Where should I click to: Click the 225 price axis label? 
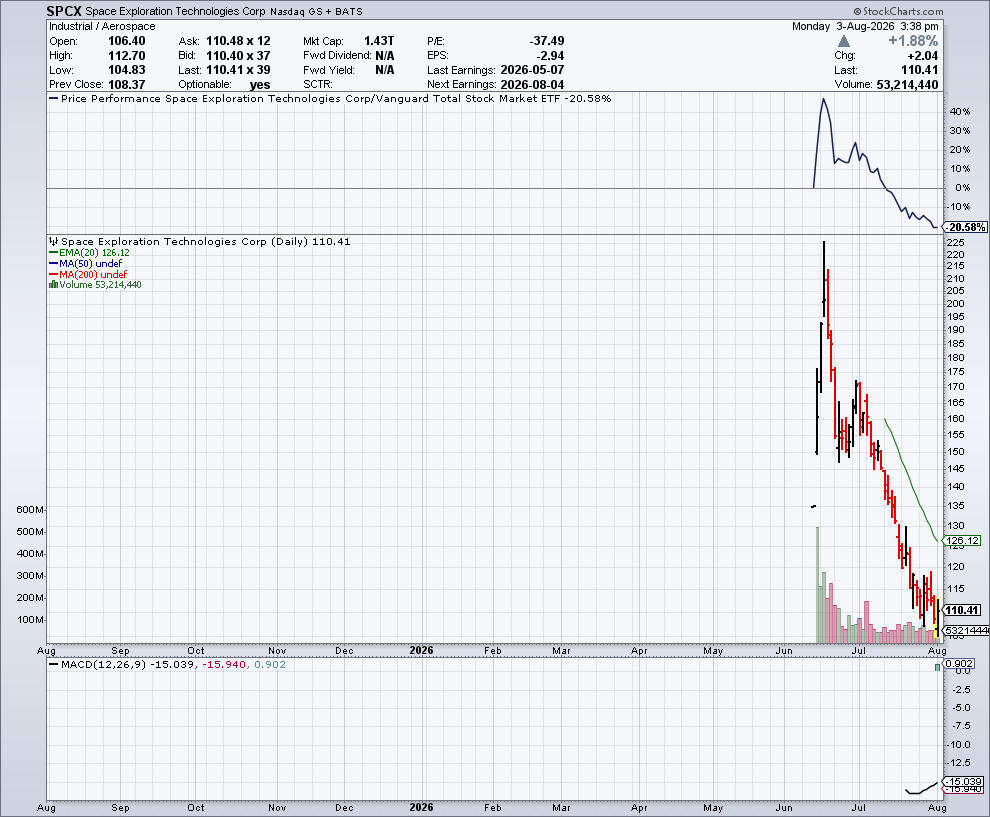click(956, 243)
